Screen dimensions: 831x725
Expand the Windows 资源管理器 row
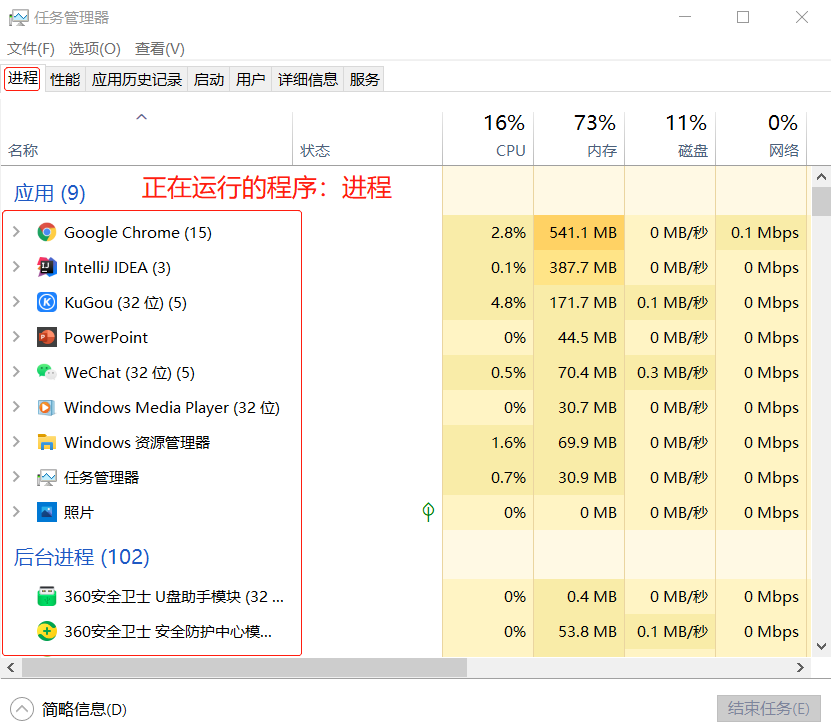point(16,442)
